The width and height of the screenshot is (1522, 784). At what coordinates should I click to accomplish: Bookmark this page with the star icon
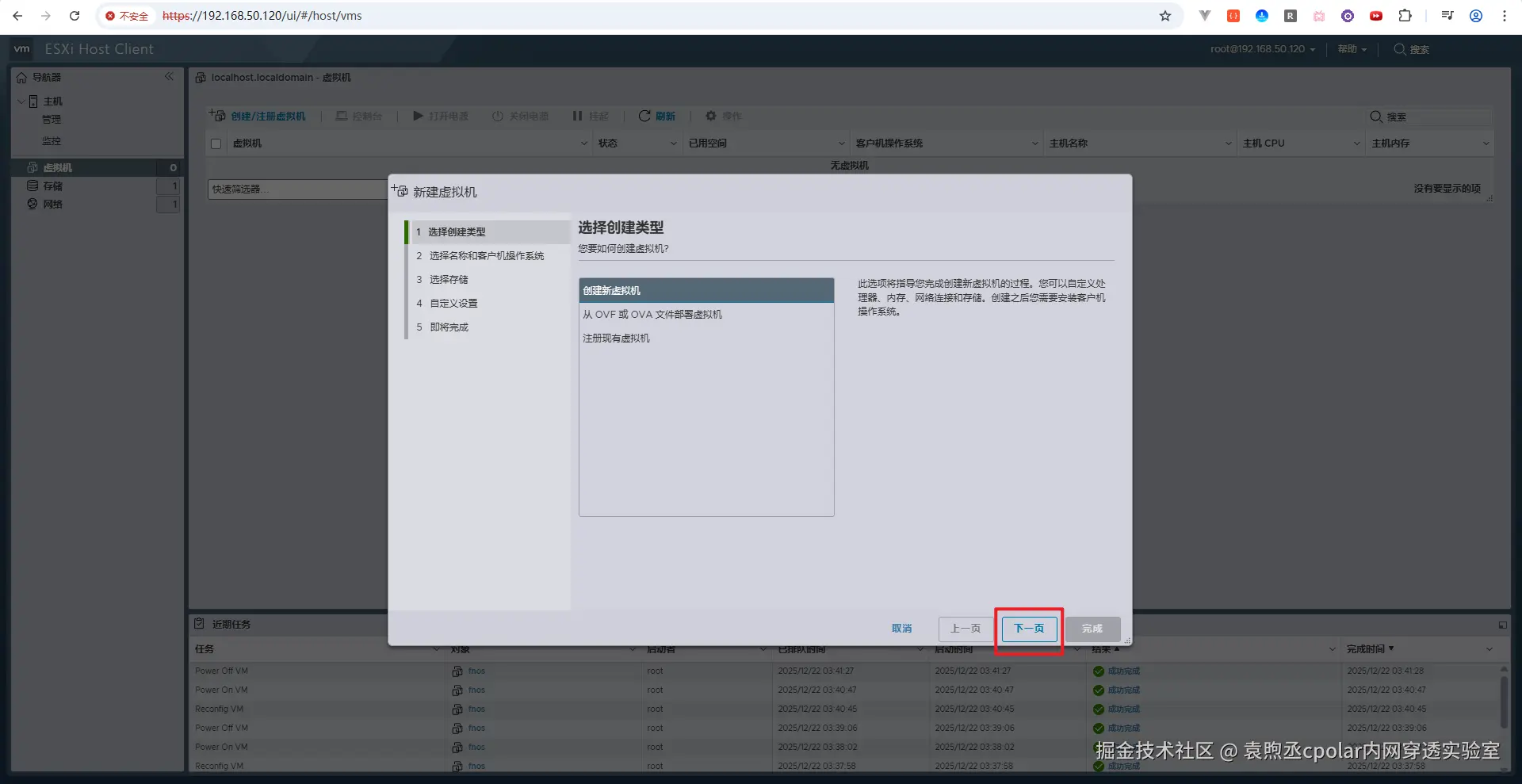tap(1164, 16)
